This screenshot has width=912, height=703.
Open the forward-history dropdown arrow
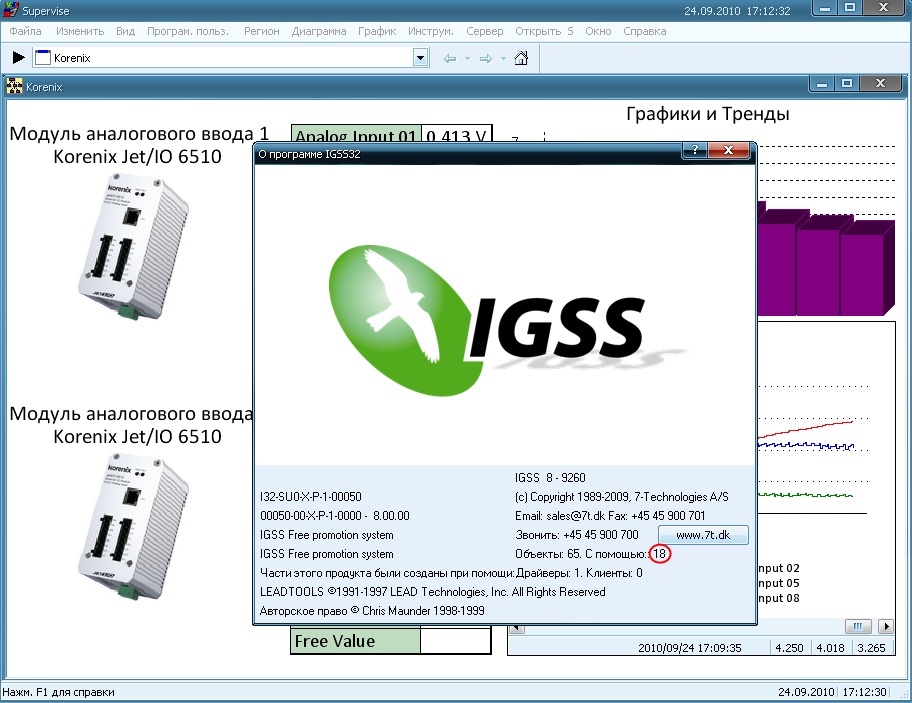pos(503,59)
